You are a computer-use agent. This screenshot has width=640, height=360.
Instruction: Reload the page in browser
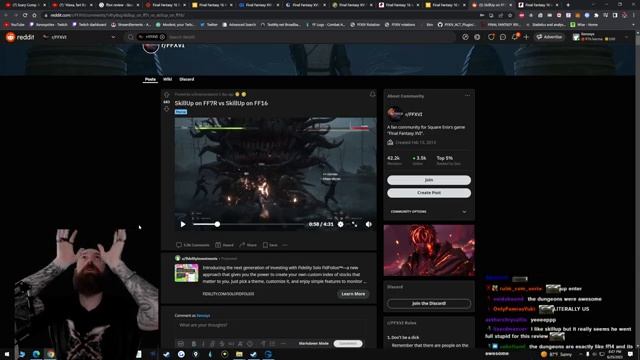[x=25, y=15]
